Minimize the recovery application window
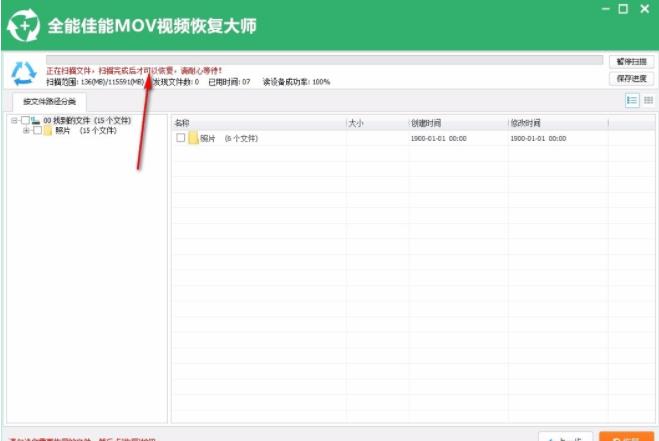659x441 pixels. point(605,9)
